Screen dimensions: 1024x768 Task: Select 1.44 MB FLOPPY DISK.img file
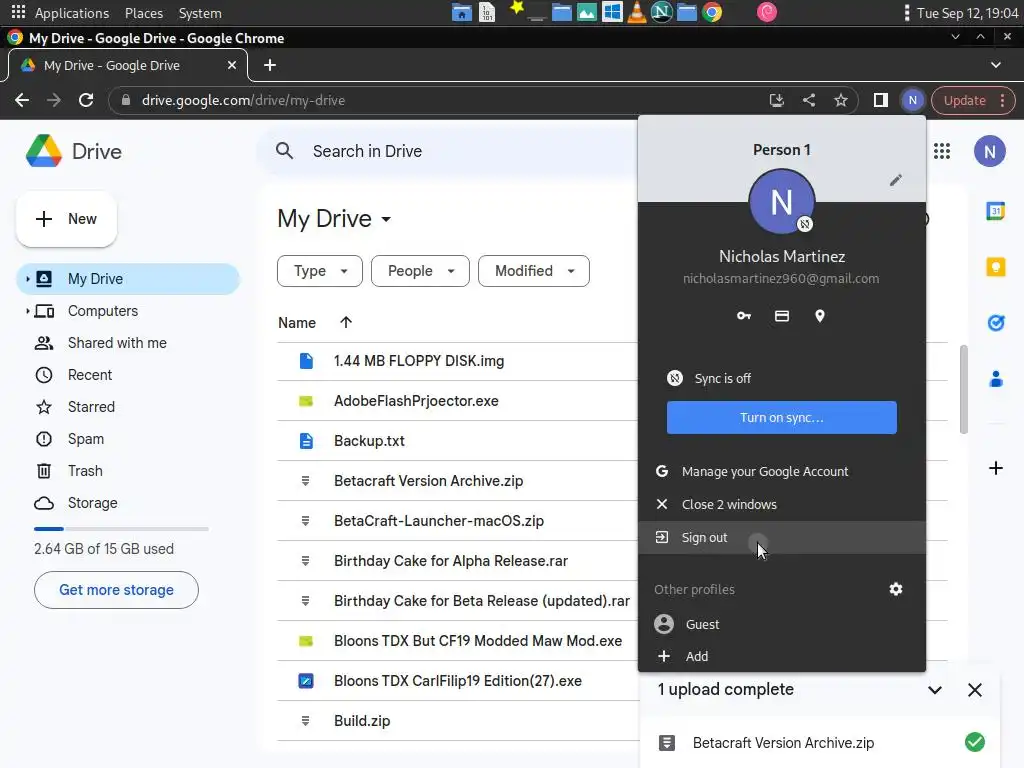tap(457, 361)
